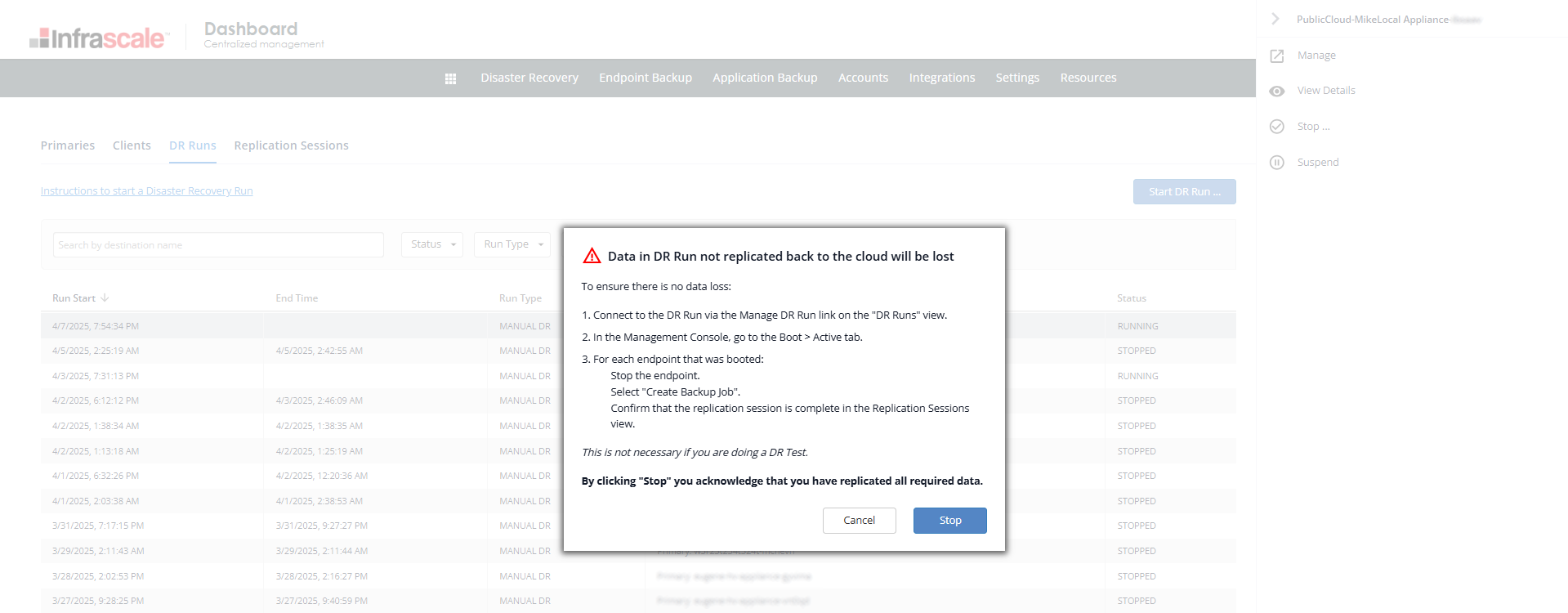Switch to the Replication Sessions tab
This screenshot has height=613, width=1568.
(x=291, y=145)
